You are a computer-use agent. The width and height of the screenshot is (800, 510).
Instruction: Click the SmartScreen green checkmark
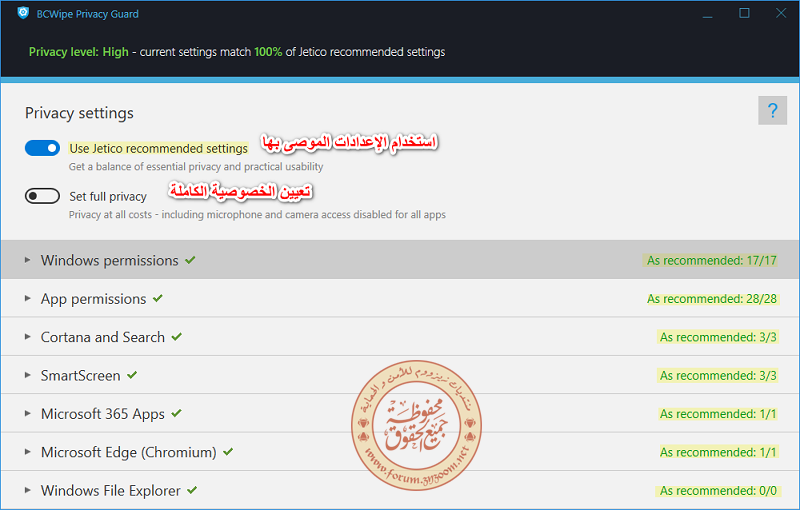click(132, 375)
